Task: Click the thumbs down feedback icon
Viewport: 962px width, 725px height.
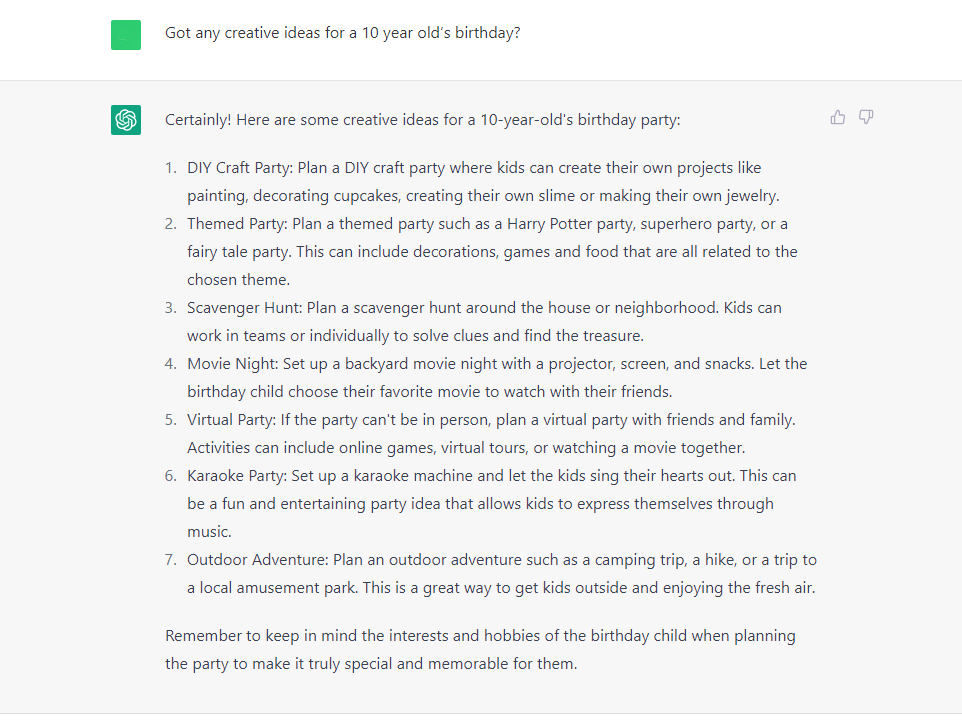Action: [x=866, y=118]
